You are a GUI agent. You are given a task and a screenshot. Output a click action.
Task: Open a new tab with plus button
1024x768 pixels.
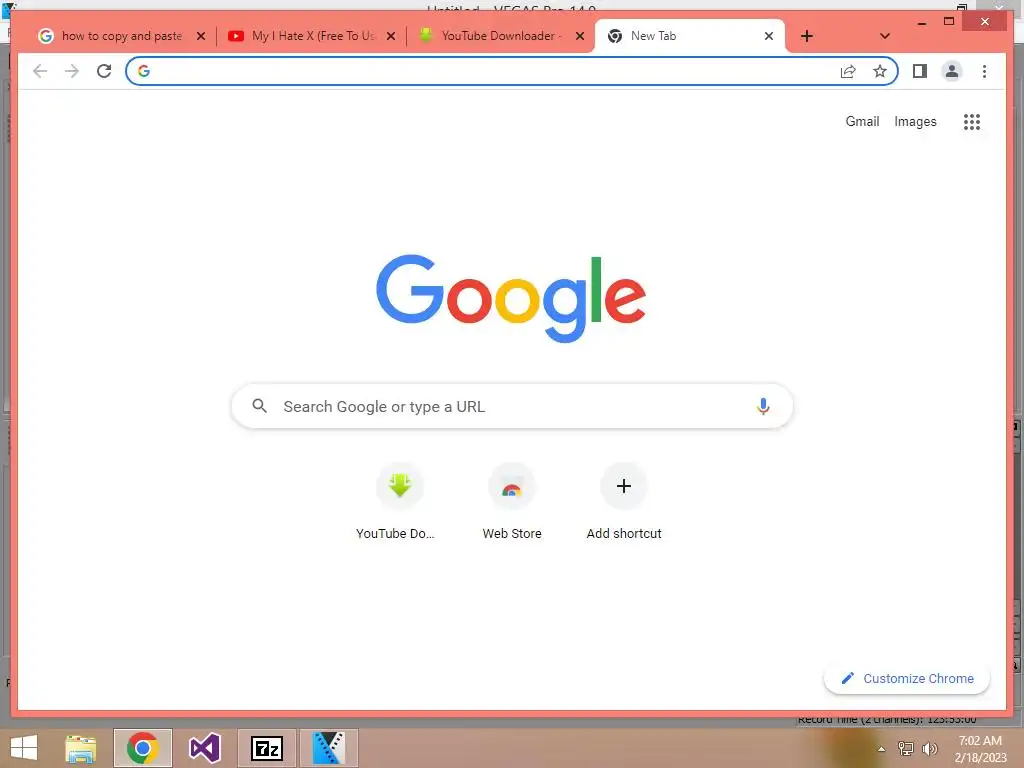point(807,36)
